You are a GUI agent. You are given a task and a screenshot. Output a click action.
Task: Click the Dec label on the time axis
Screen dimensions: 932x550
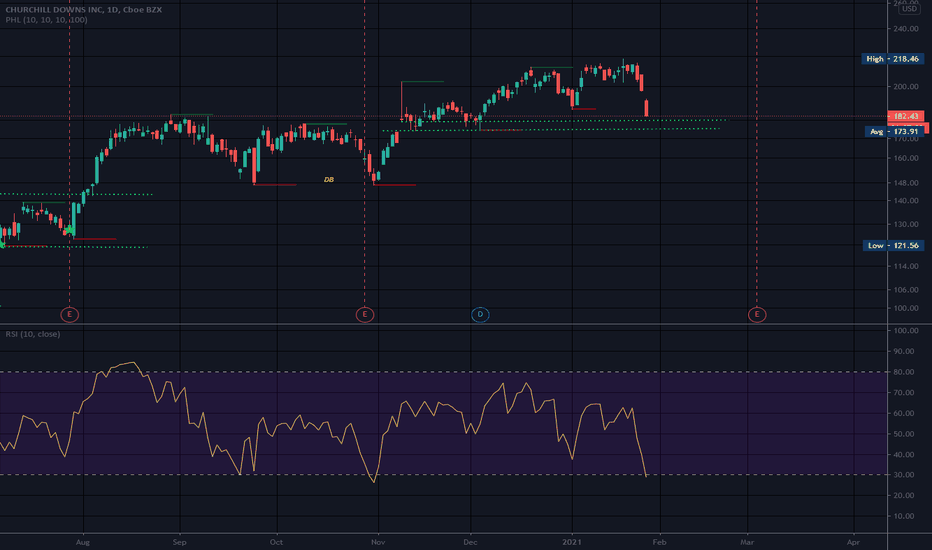470,542
